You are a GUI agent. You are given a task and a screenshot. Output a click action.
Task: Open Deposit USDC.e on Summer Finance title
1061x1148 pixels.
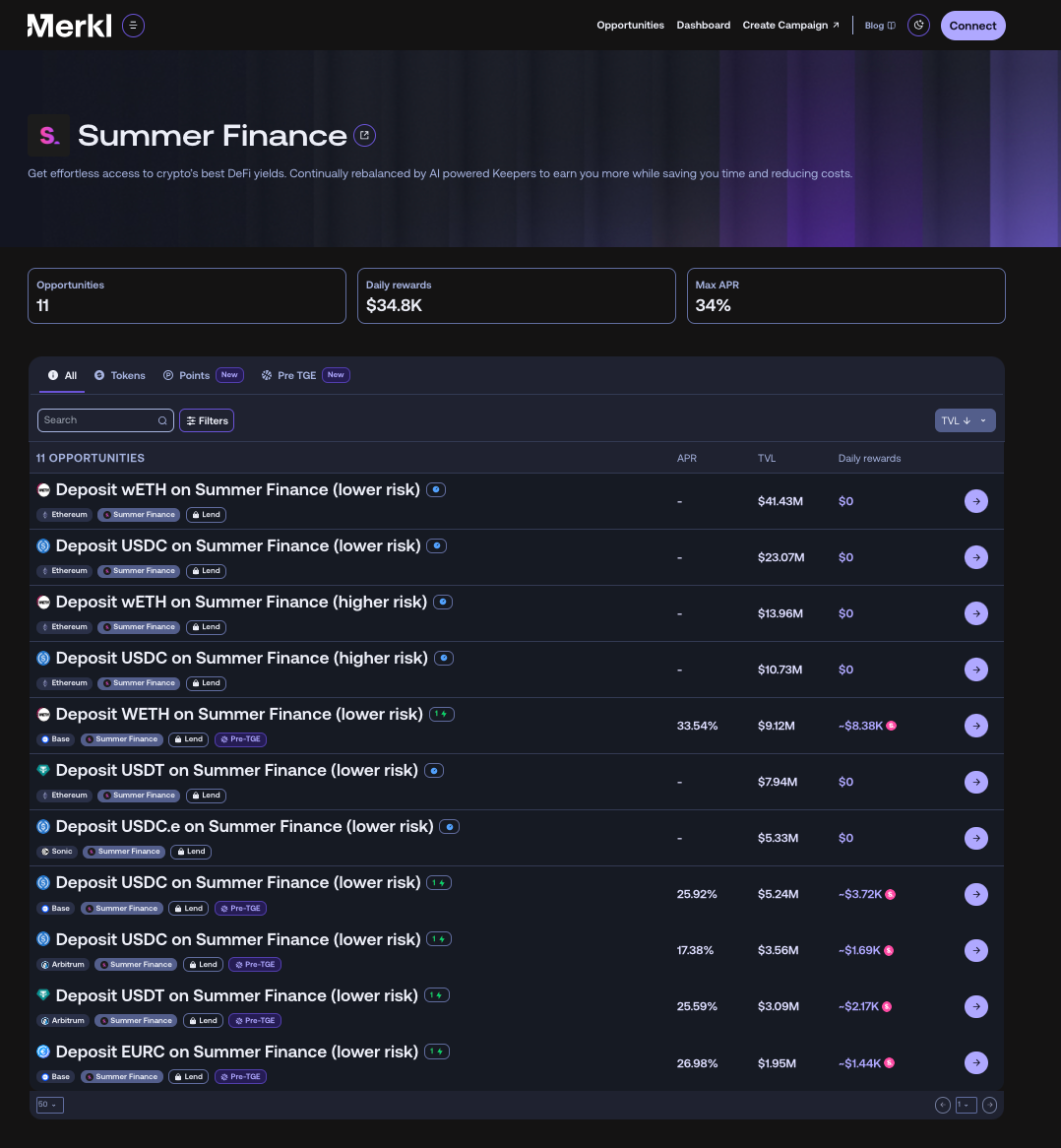tap(244, 827)
